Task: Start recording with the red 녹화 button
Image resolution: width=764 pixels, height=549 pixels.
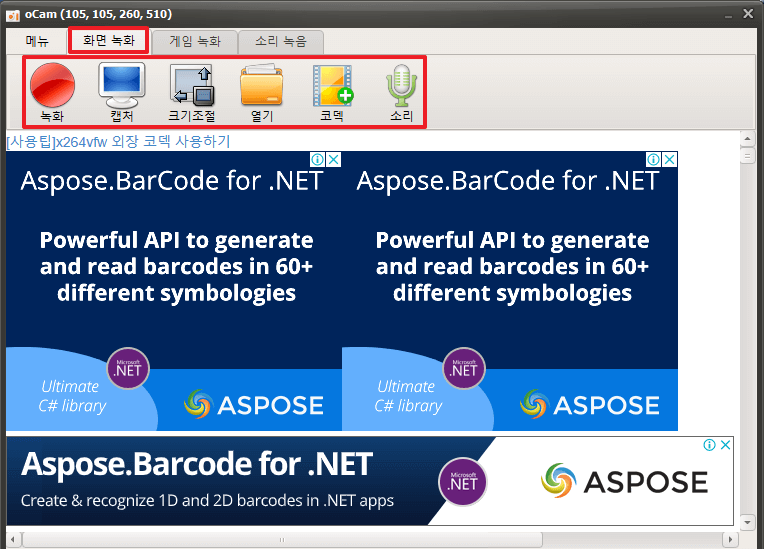Action: [x=52, y=92]
